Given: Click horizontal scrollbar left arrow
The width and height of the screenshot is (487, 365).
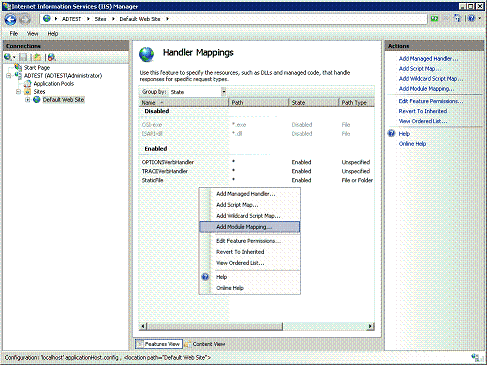Looking at the screenshot, I should (x=143, y=326).
